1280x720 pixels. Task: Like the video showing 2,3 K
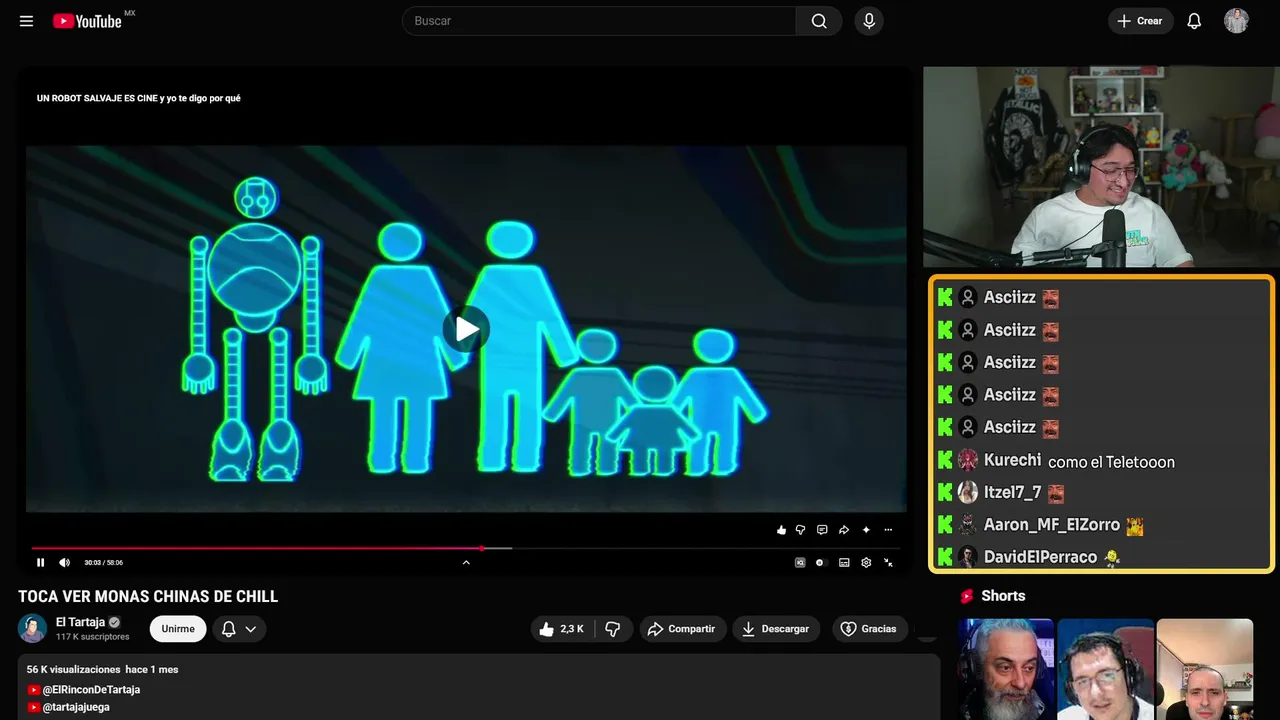click(x=561, y=629)
